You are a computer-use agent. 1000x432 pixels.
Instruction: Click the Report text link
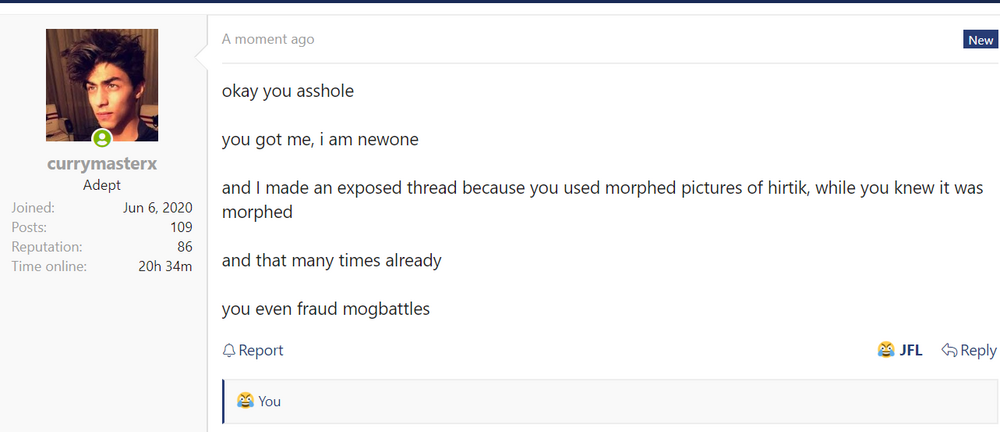point(260,350)
